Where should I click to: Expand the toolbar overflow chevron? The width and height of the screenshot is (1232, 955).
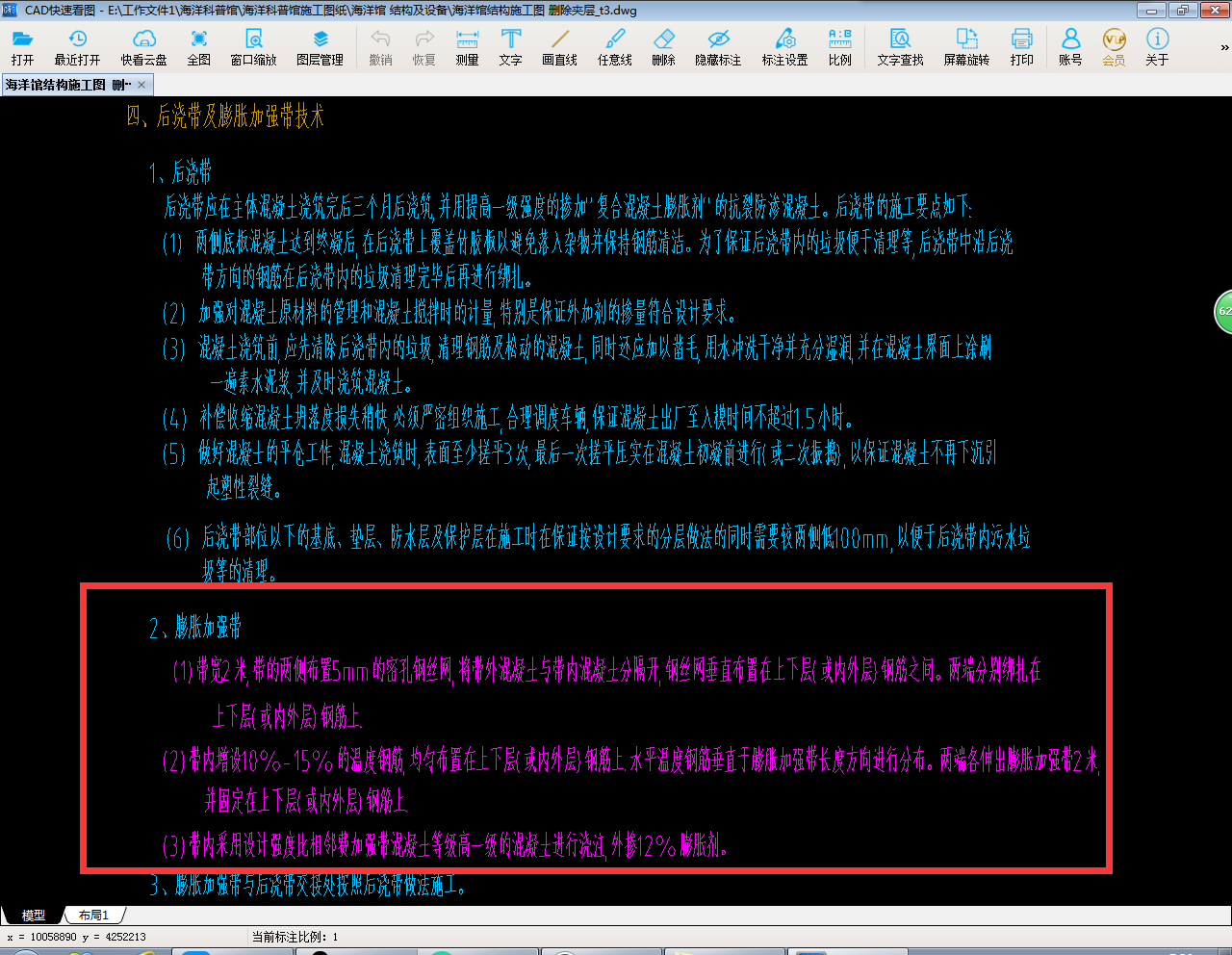click(1224, 47)
